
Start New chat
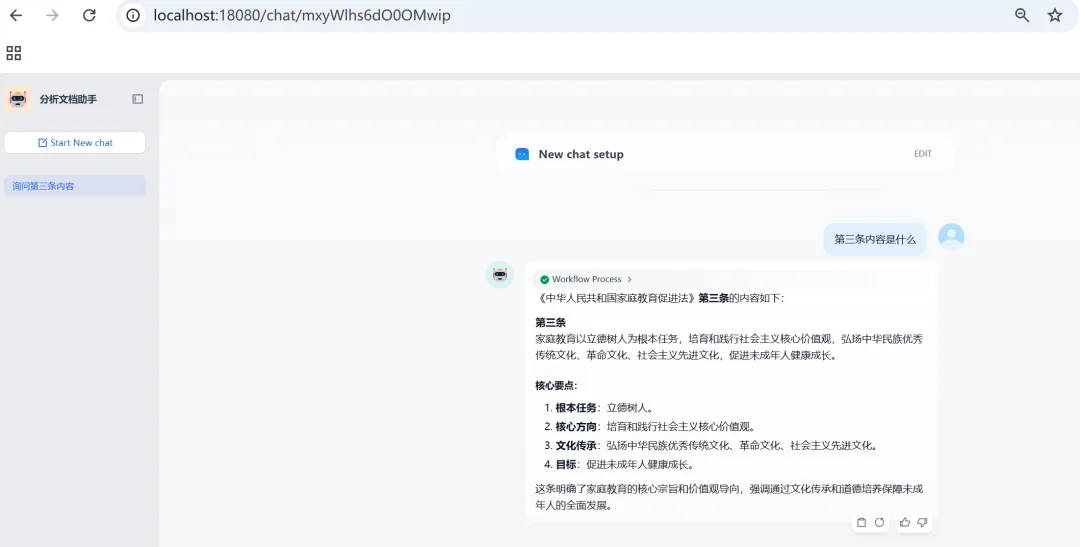point(75,143)
